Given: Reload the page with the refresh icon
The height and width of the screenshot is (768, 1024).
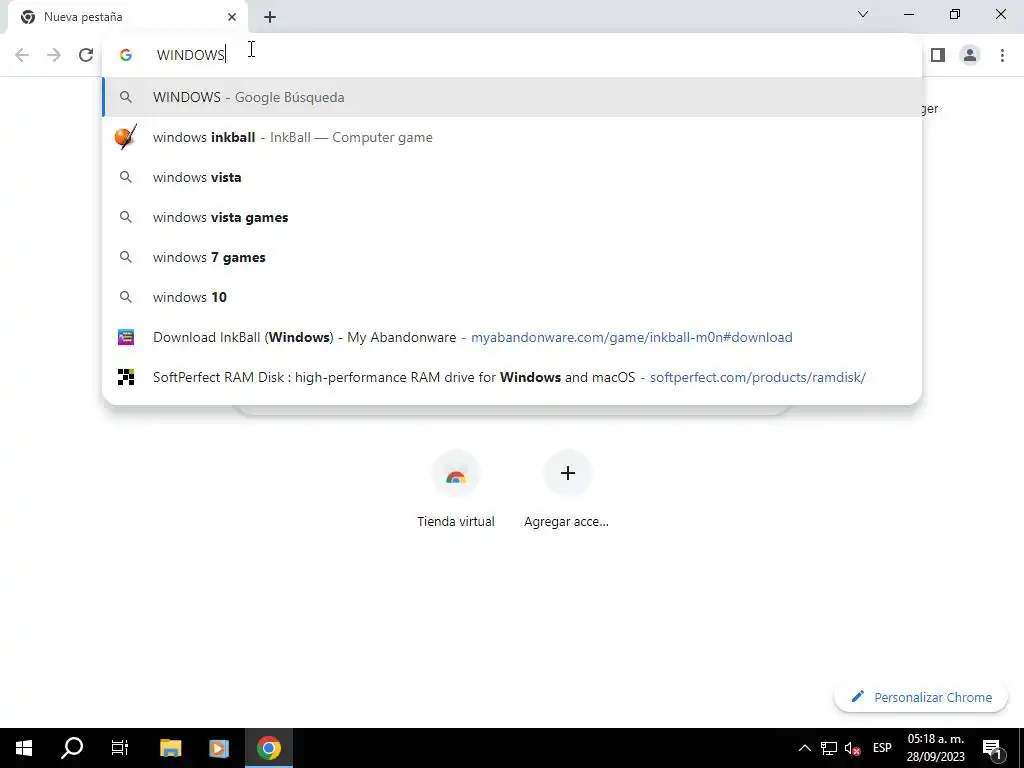Looking at the screenshot, I should (86, 55).
